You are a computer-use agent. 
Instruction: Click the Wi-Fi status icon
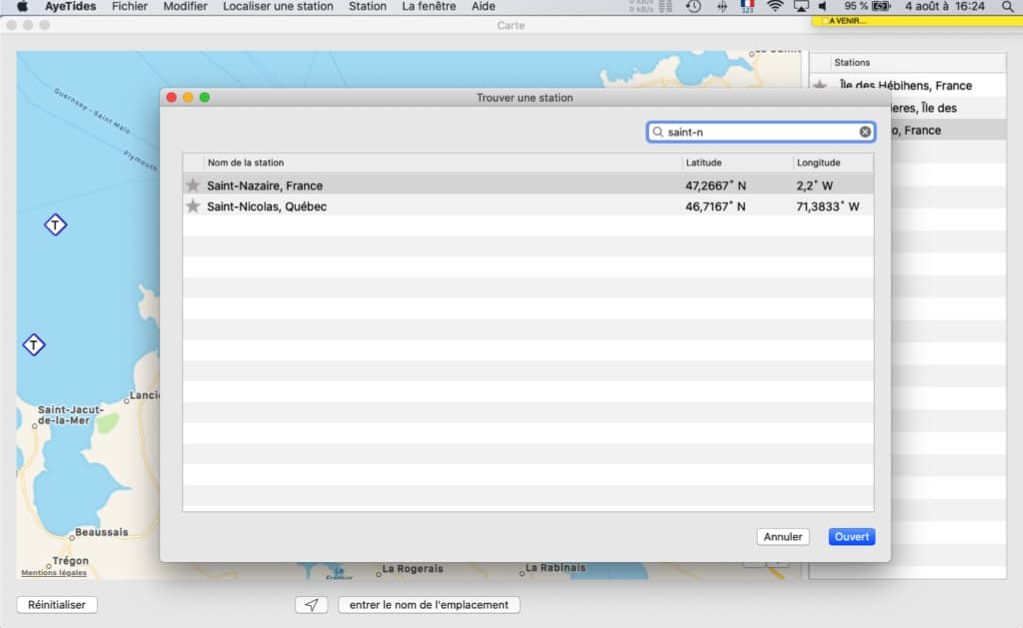(774, 7)
